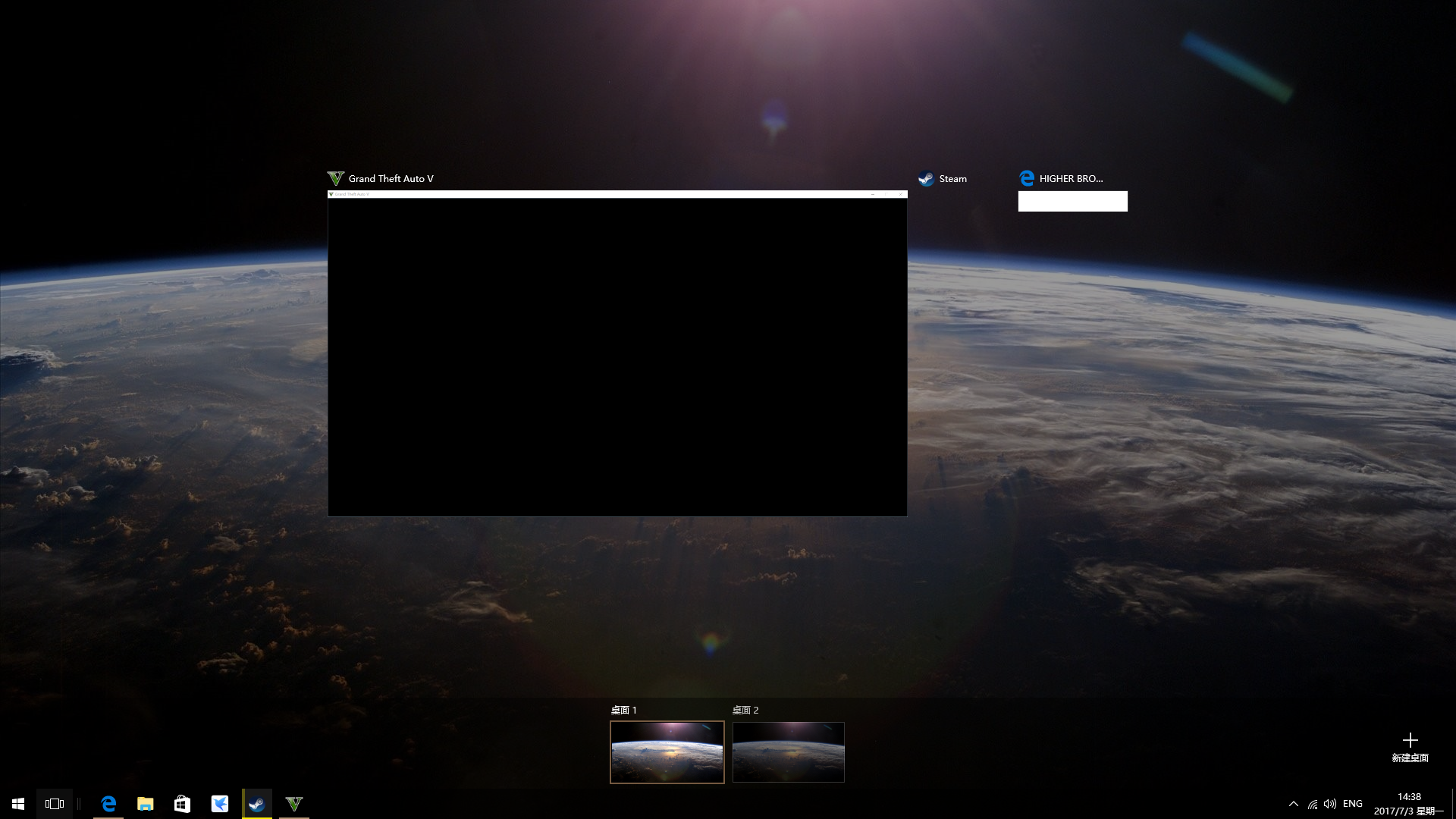
Task: Select the HIGHER BRO... Edge window preview
Action: click(x=1072, y=201)
